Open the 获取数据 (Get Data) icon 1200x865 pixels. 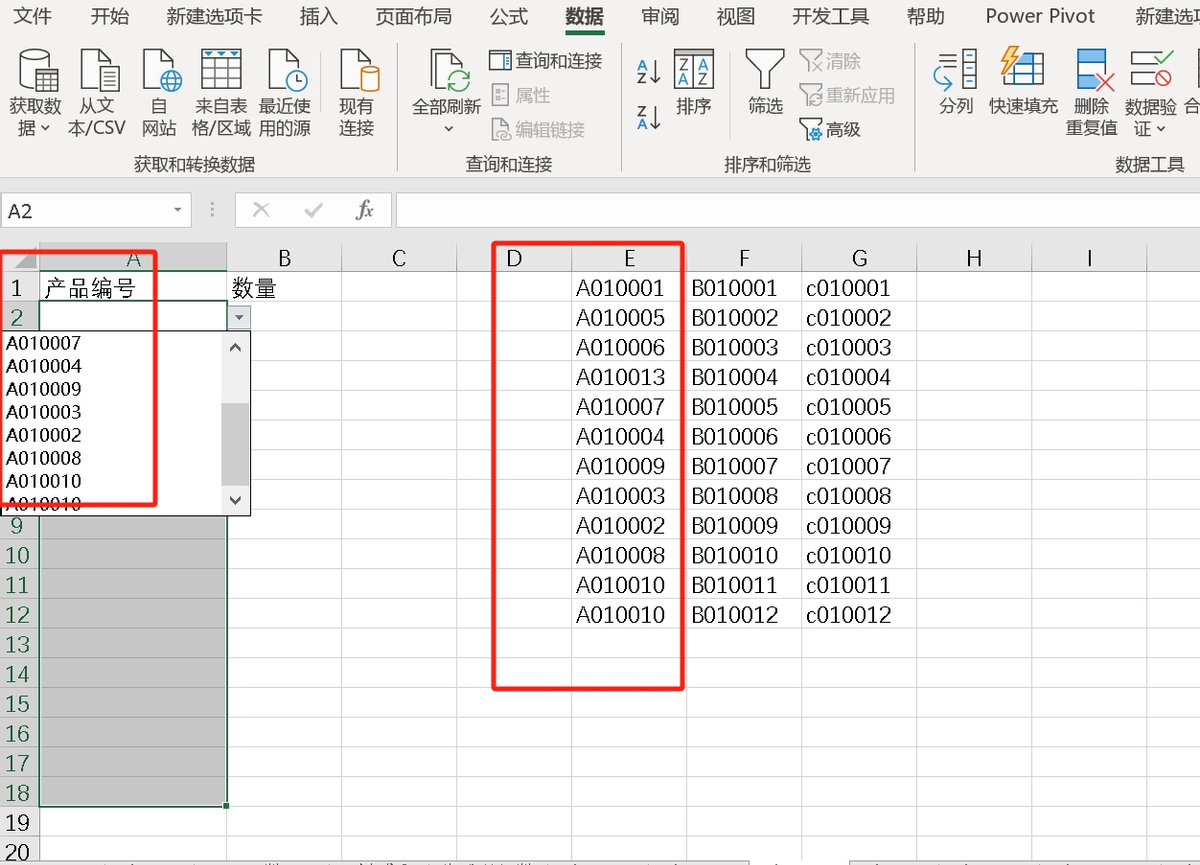click(x=37, y=70)
